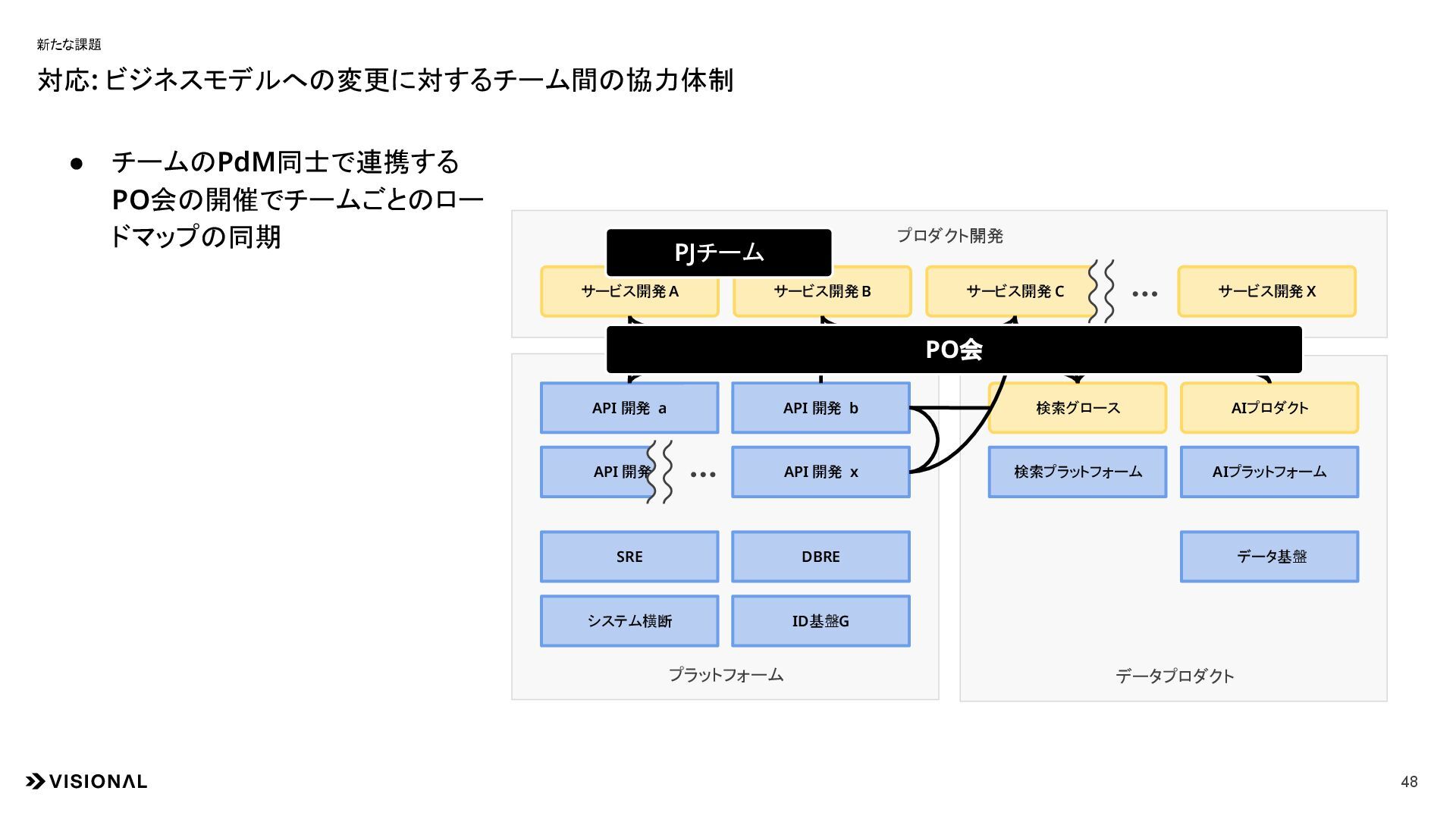The width and height of the screenshot is (1456, 819).
Task: Select the システム横断 box
Action: [629, 621]
